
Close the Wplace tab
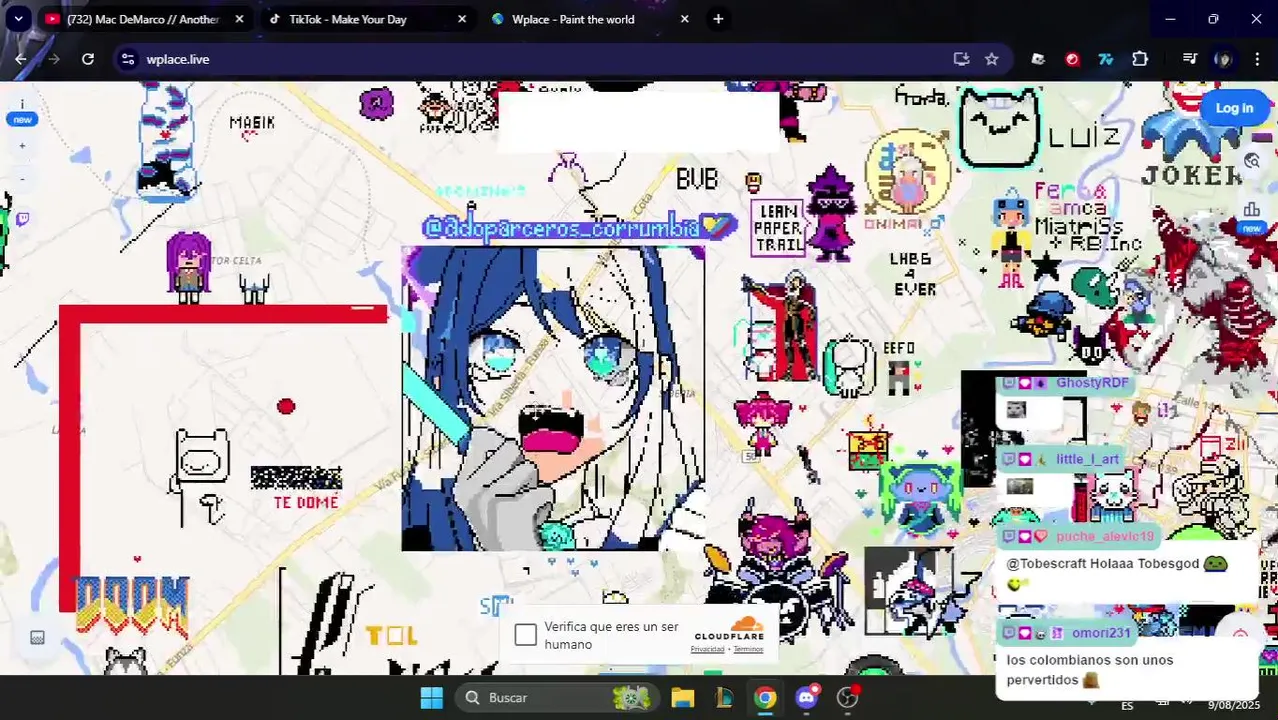pyautogui.click(x=684, y=19)
